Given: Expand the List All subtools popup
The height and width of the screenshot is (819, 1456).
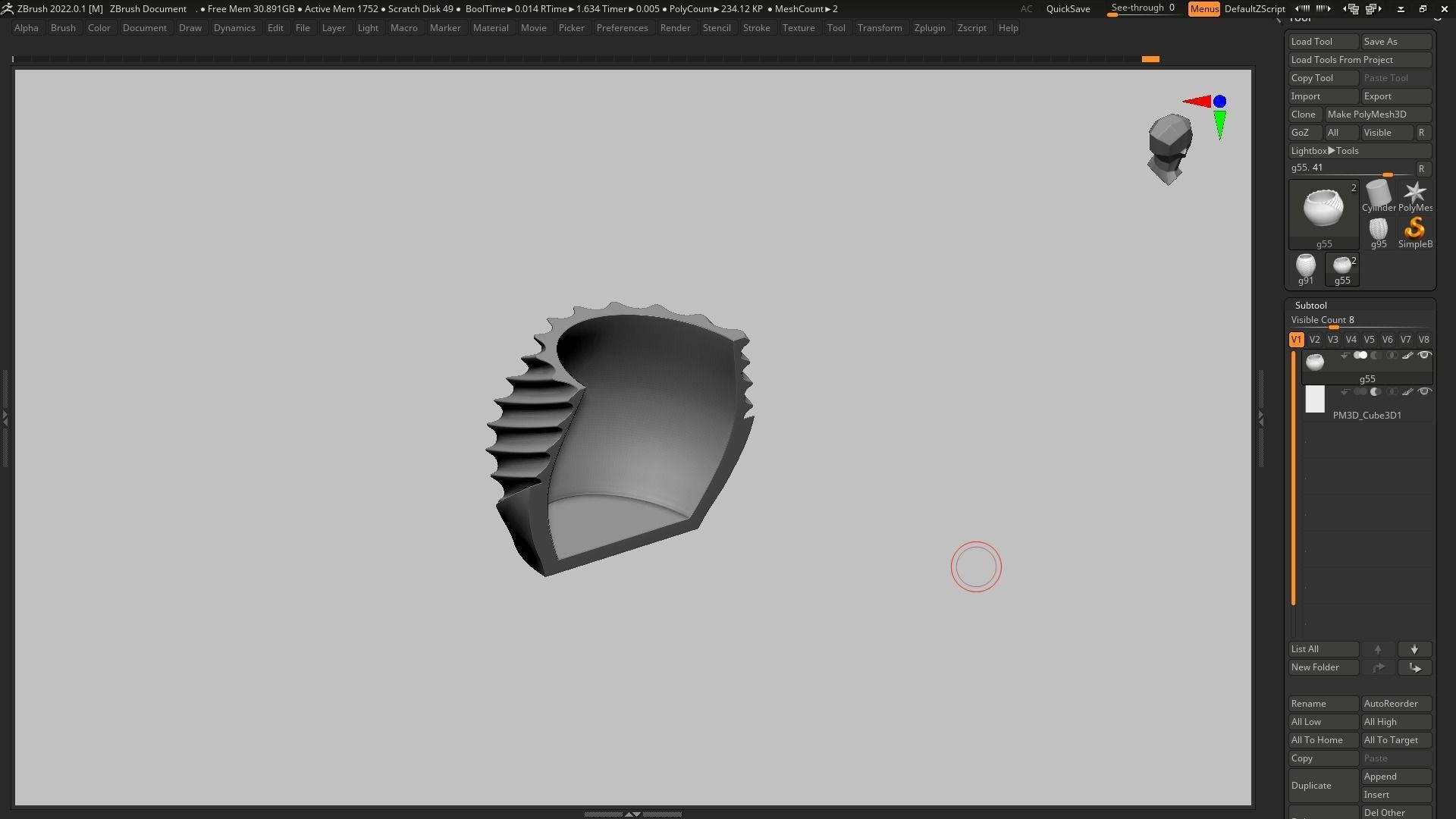Looking at the screenshot, I should click(1323, 649).
